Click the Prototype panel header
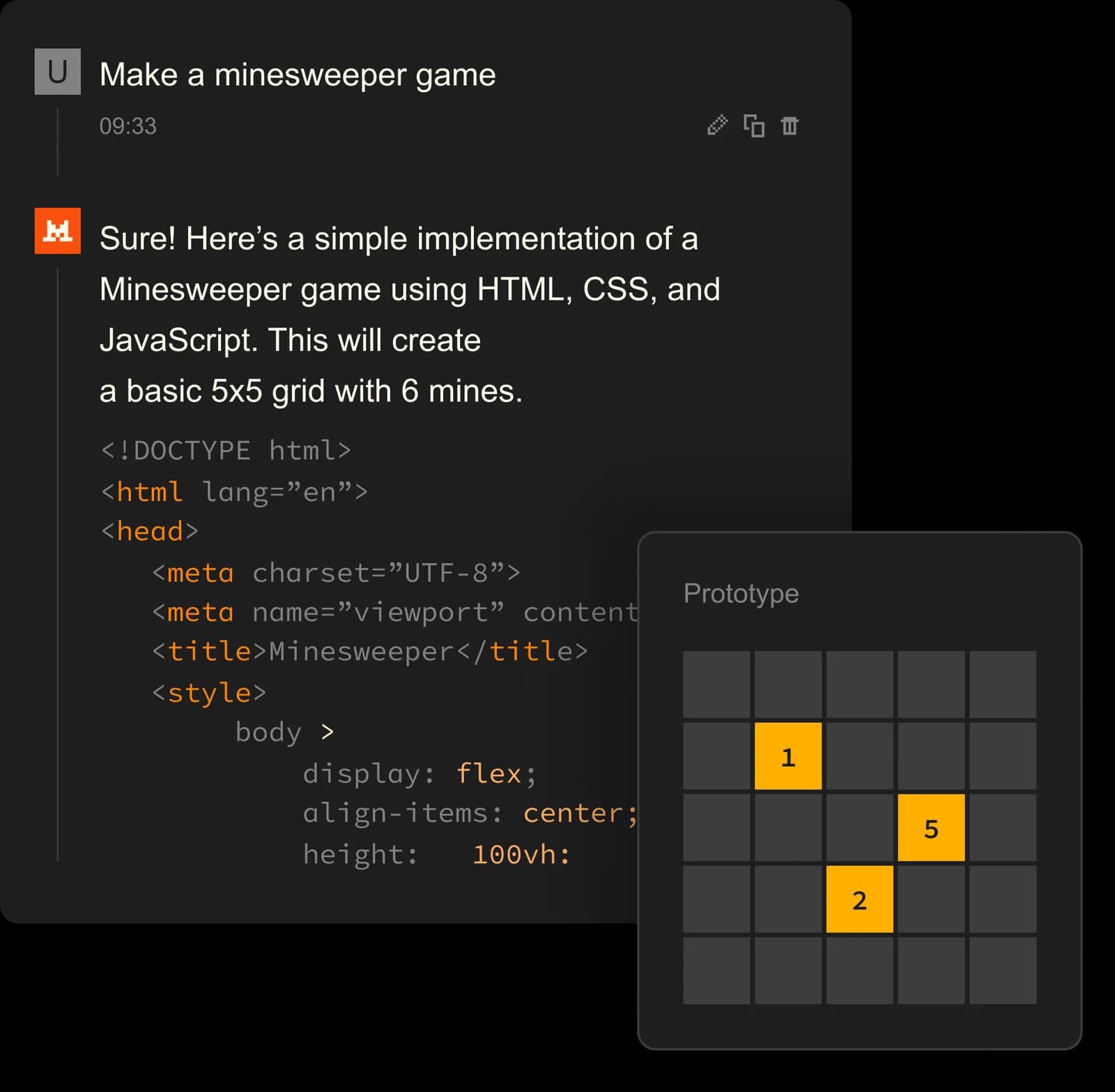This screenshot has height=1092, width=1115. click(741, 593)
